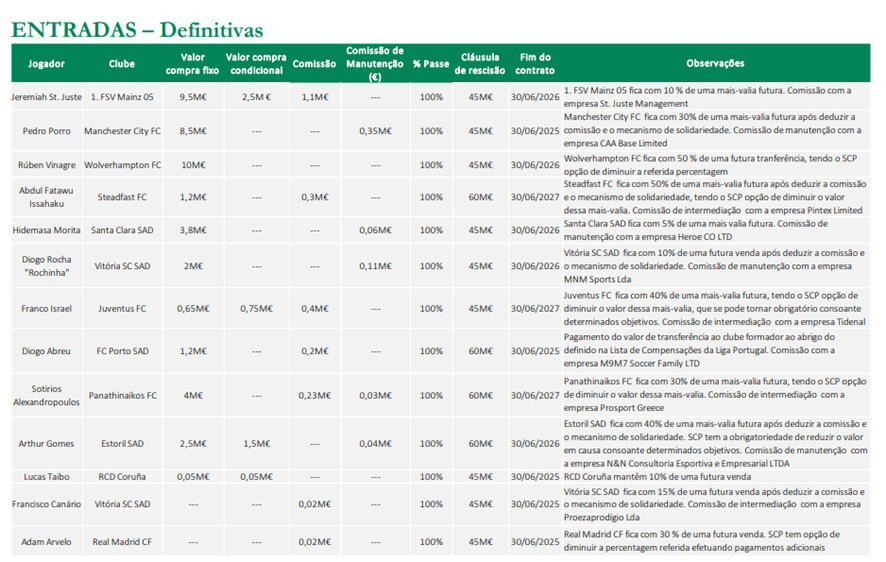Click the '0,03M€' maintenance commission cell
The image size is (886, 562).
[376, 395]
